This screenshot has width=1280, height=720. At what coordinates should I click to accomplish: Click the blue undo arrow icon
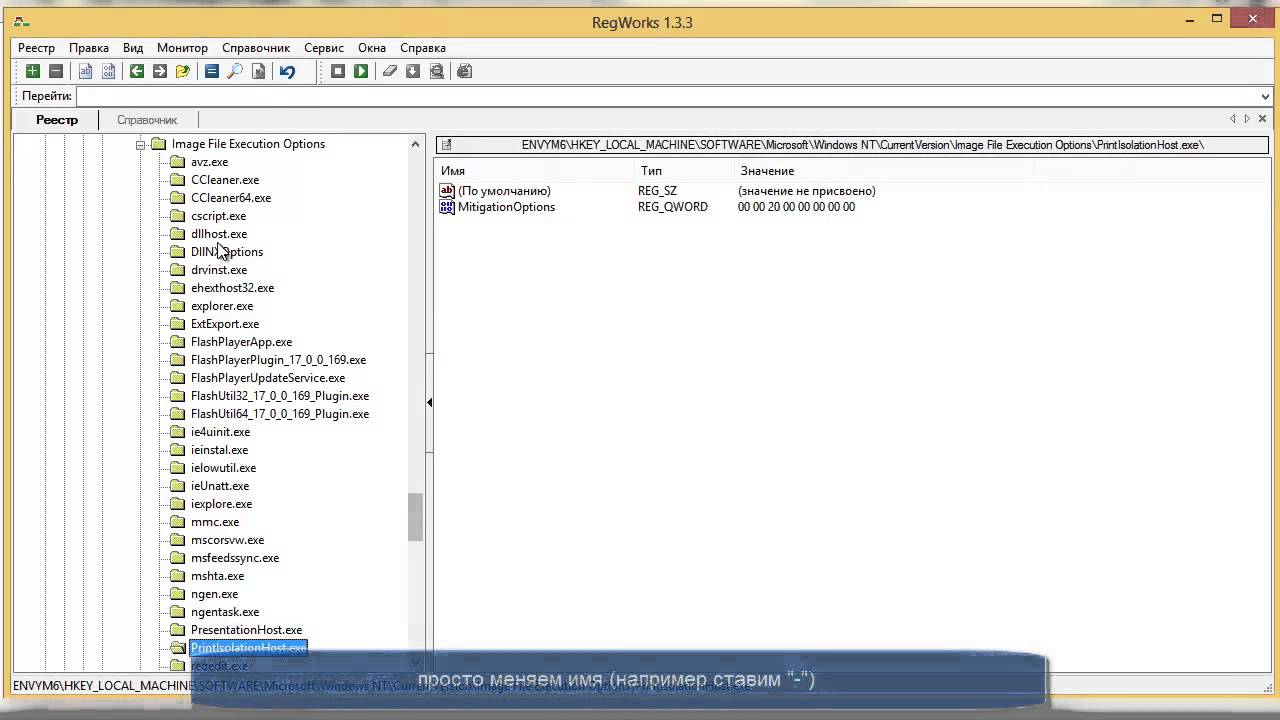click(x=287, y=71)
